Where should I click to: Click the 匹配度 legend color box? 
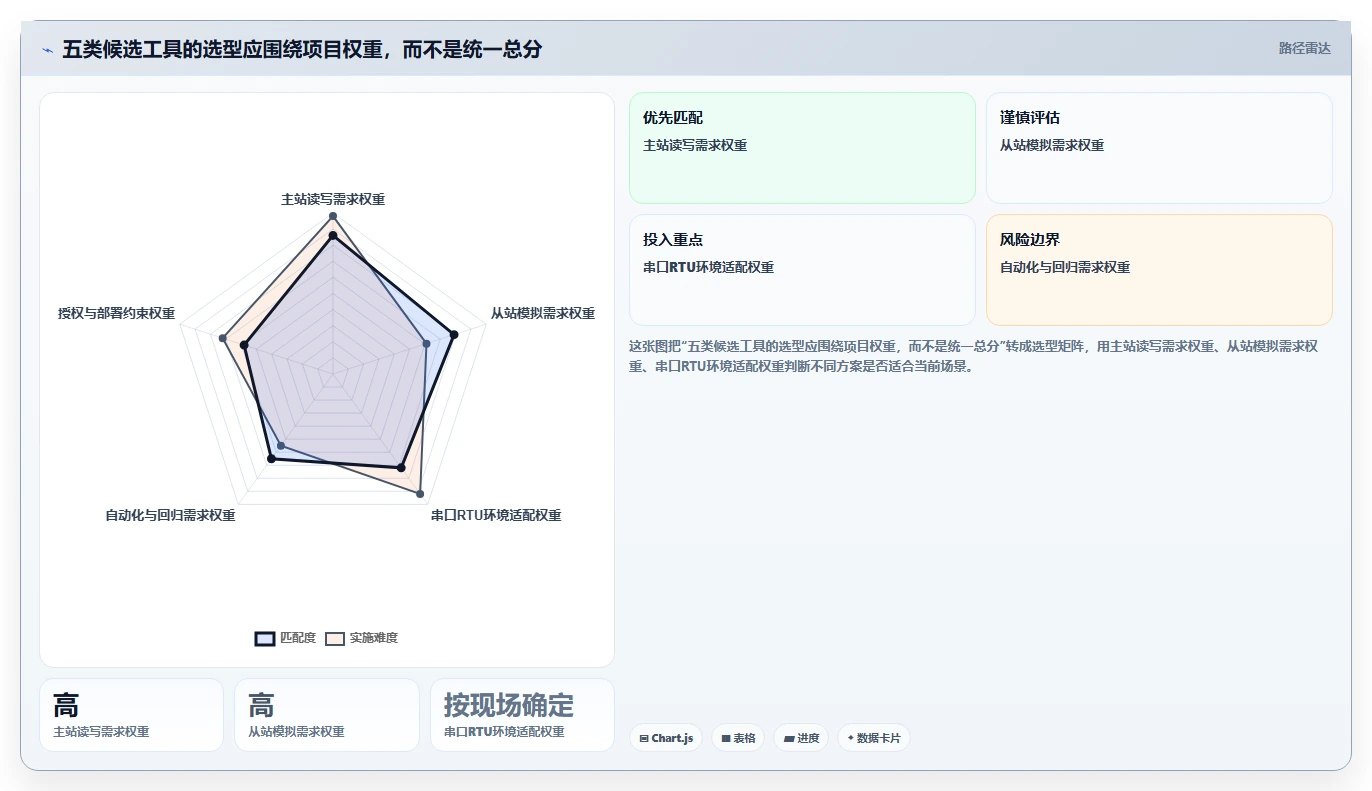click(265, 639)
